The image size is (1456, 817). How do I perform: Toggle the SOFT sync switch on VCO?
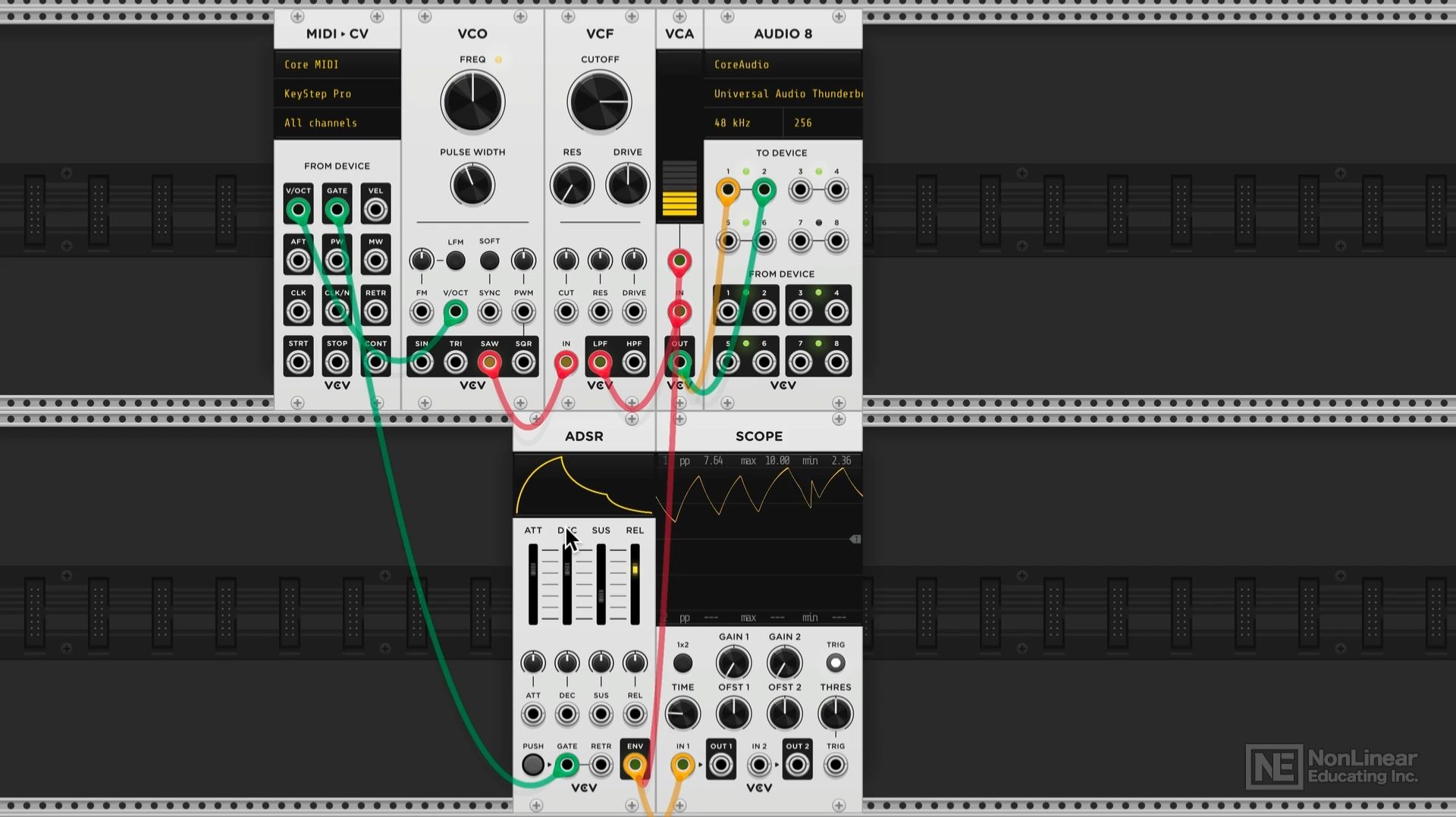click(x=489, y=261)
